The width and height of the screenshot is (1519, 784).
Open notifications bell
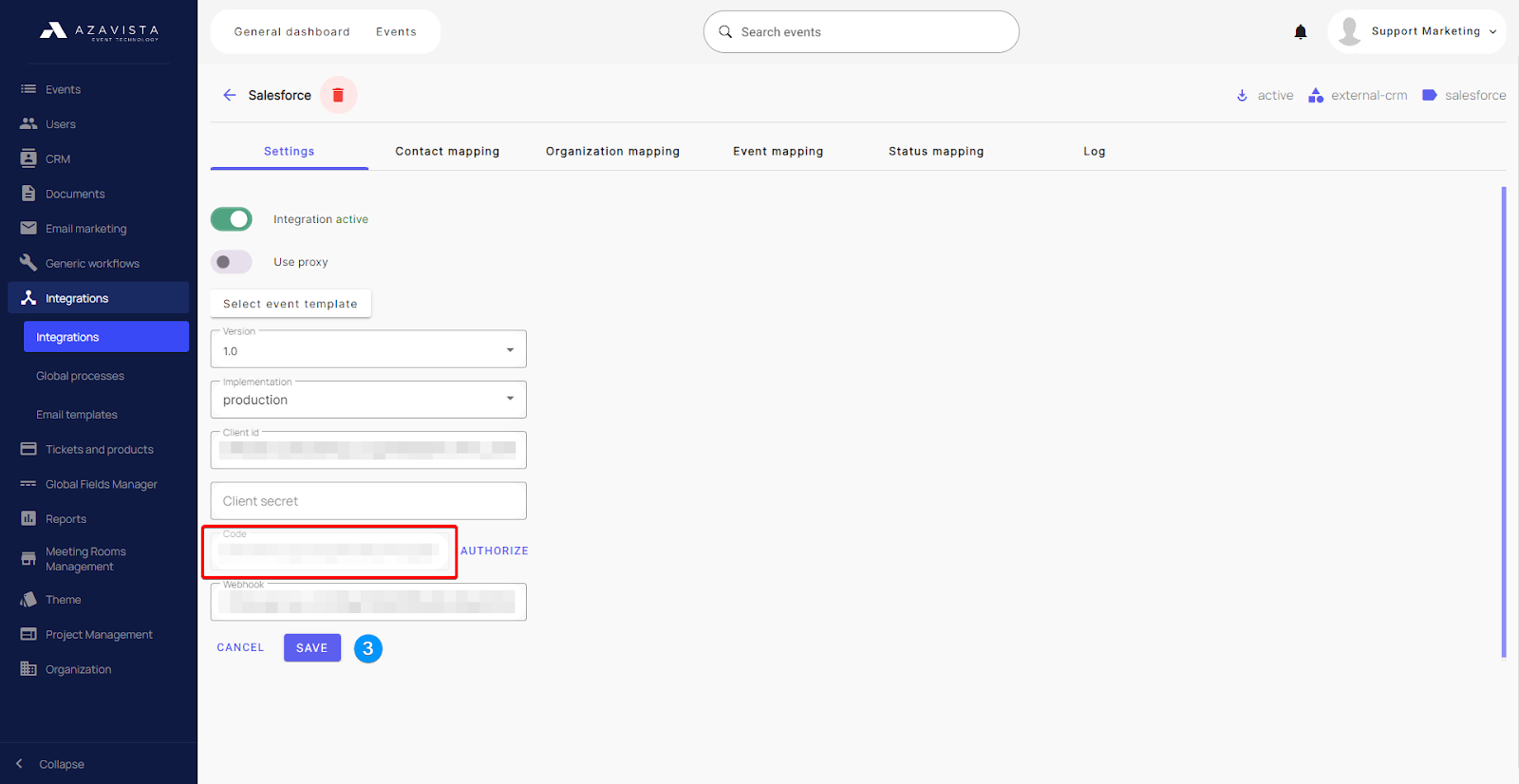pyautogui.click(x=1301, y=32)
